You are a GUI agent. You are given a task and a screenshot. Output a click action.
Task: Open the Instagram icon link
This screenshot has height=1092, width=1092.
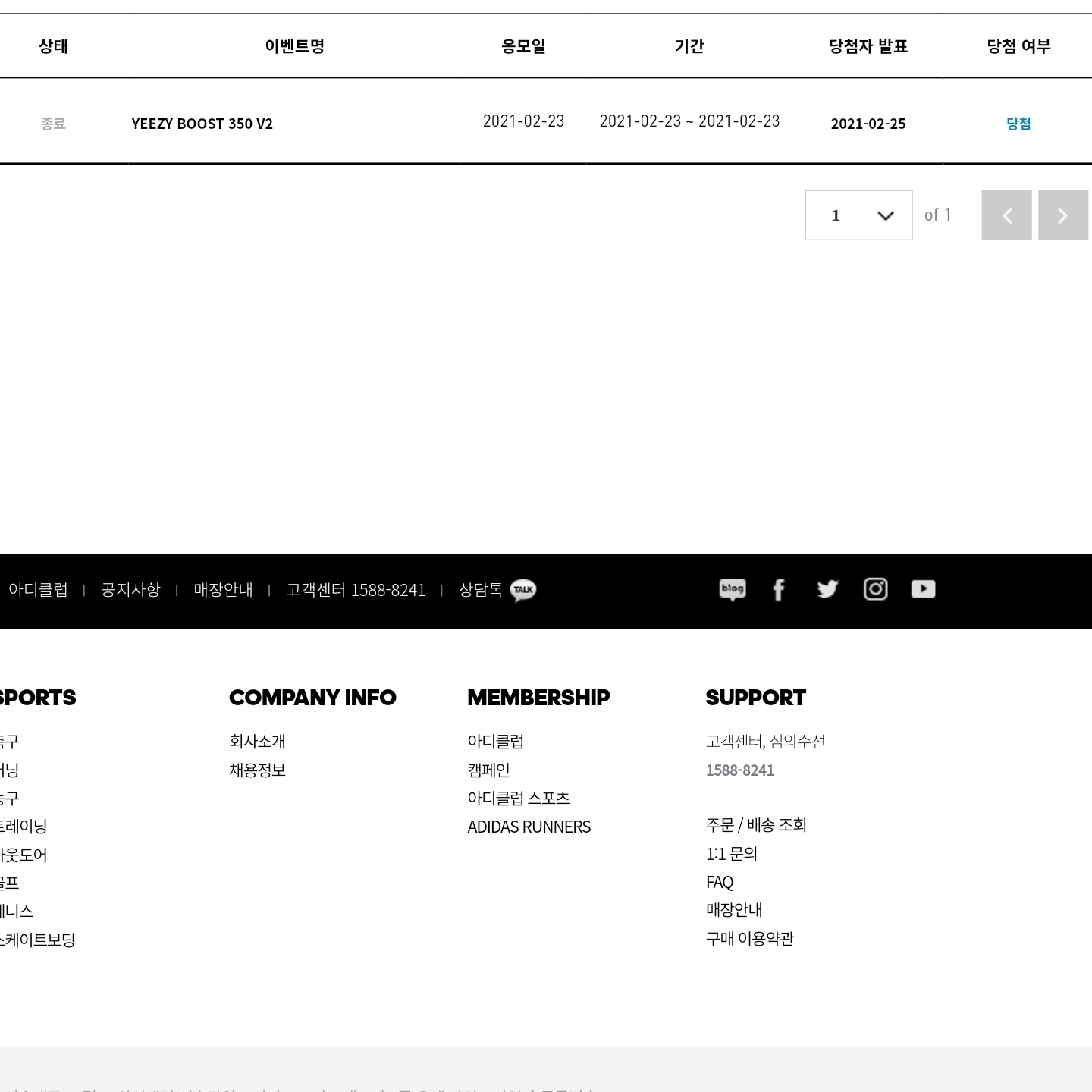876,589
